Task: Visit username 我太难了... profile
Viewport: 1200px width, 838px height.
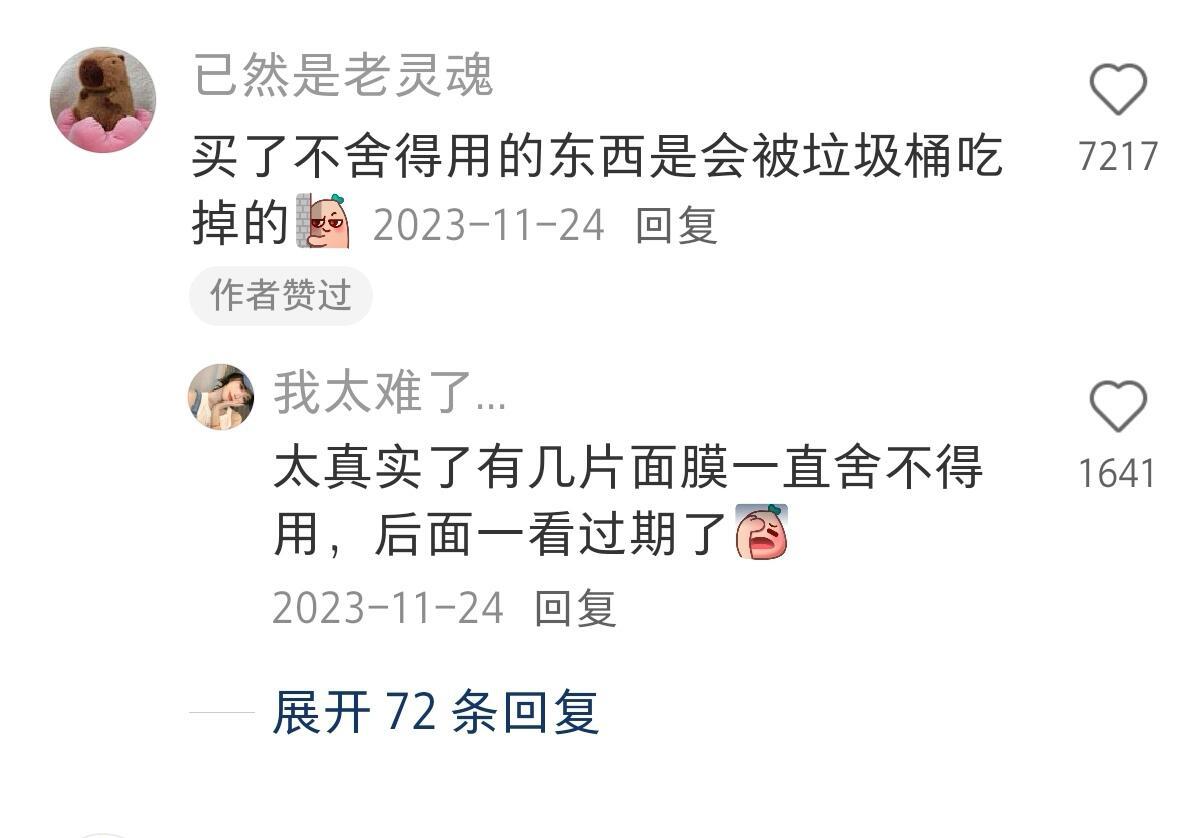Action: [390, 392]
